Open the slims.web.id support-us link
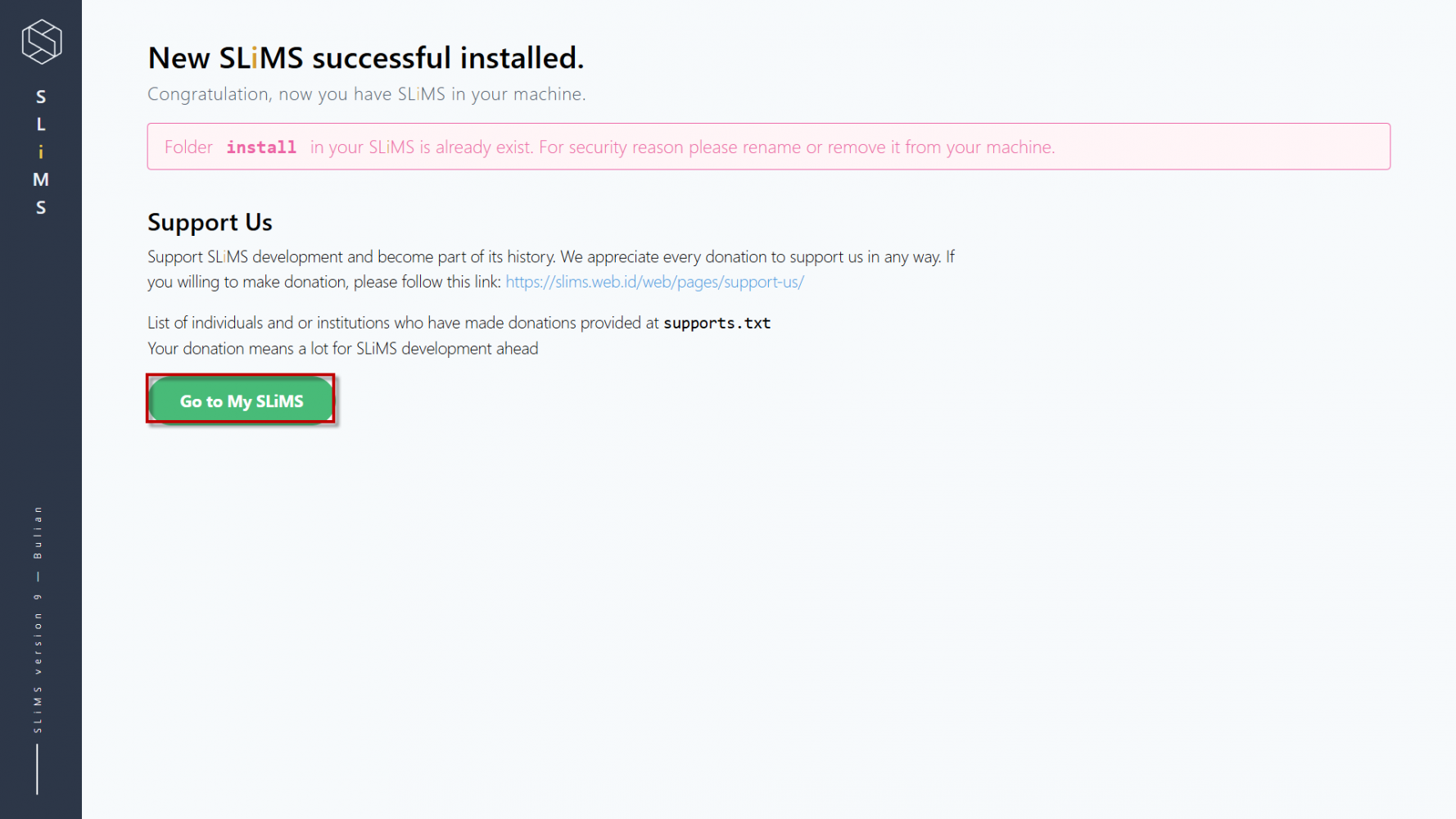Screen dimensions: 1456x819 (x=654, y=282)
